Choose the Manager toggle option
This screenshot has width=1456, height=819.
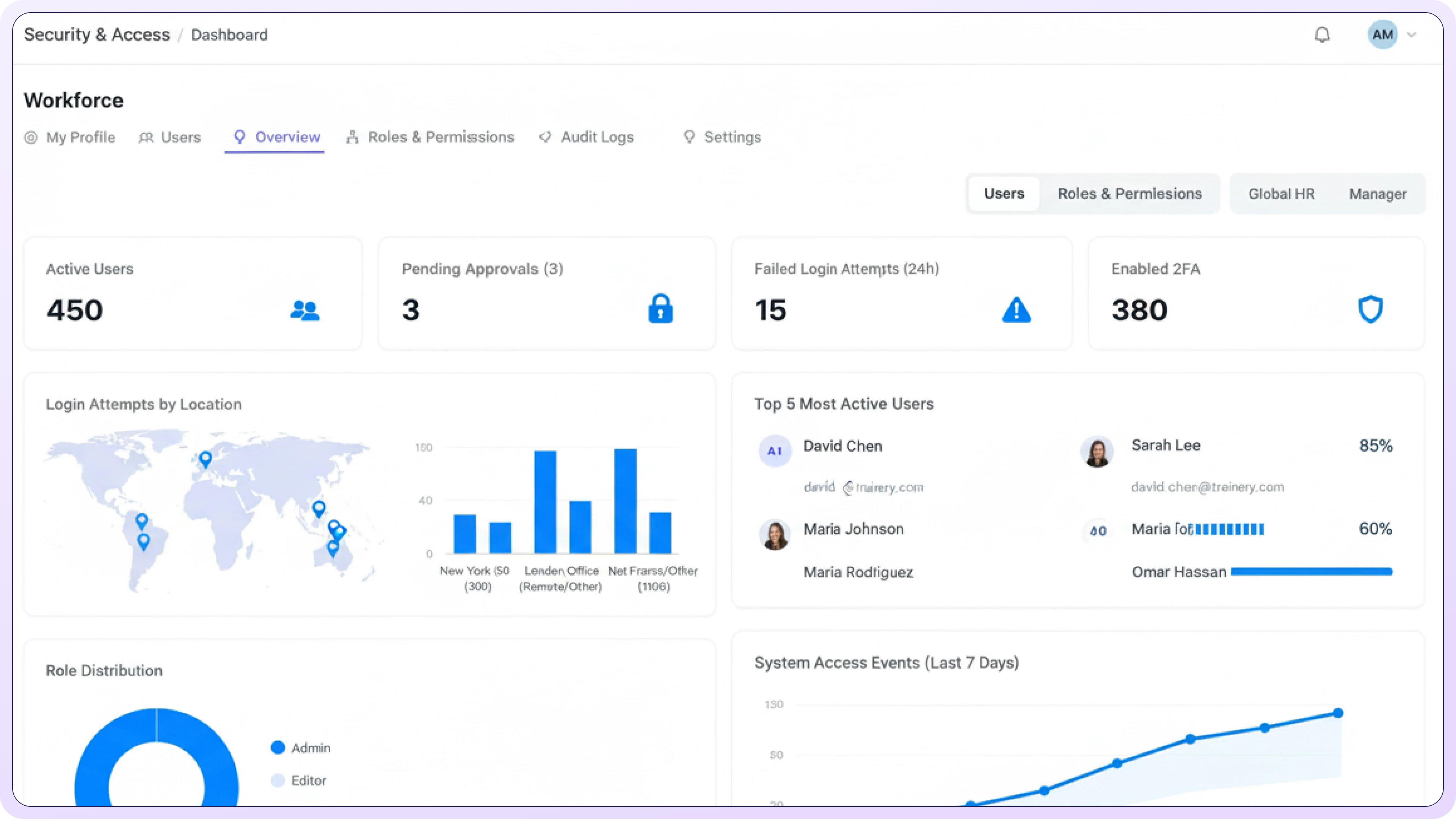1378,194
